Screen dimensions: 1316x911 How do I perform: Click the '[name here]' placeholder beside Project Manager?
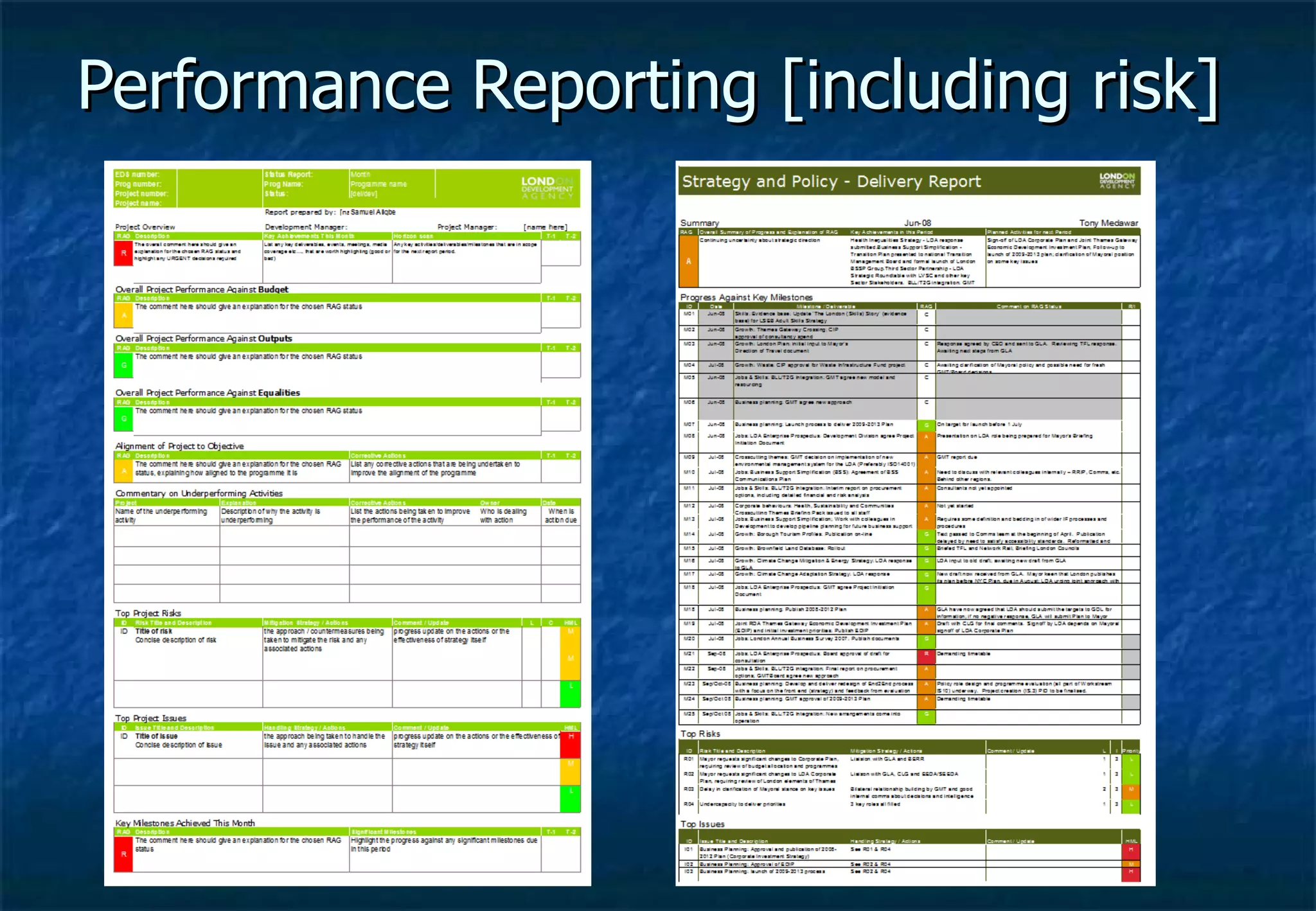click(x=546, y=227)
